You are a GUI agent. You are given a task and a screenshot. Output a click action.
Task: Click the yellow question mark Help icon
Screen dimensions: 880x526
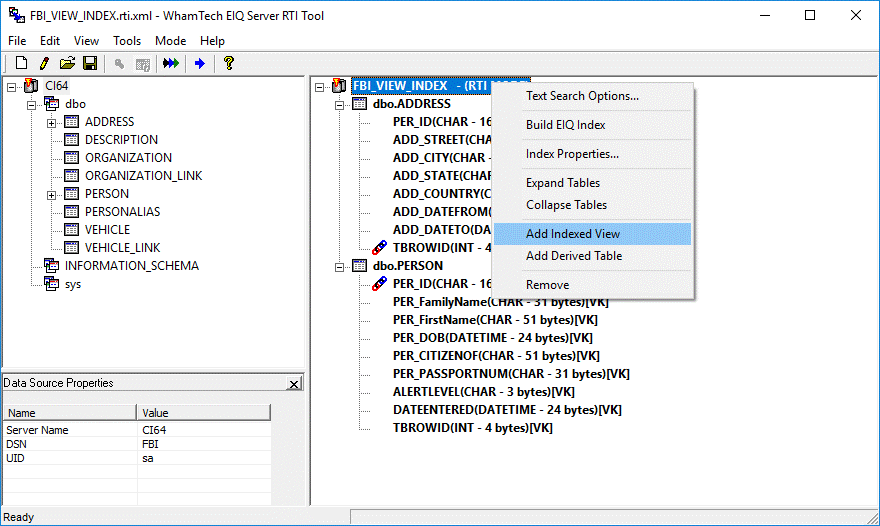[228, 63]
